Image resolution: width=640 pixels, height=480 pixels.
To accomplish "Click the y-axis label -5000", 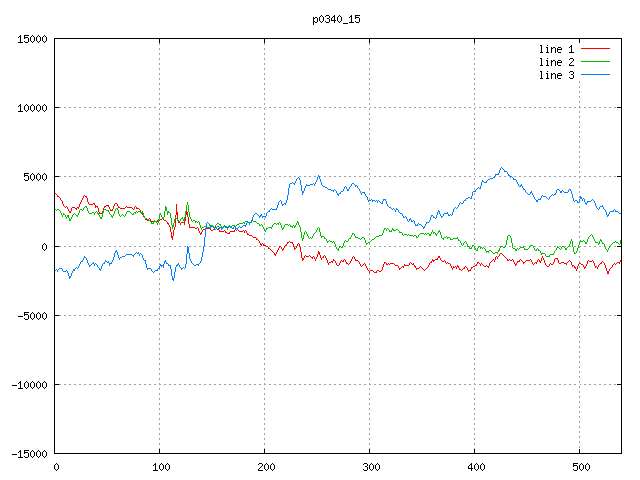I will click(32, 316).
